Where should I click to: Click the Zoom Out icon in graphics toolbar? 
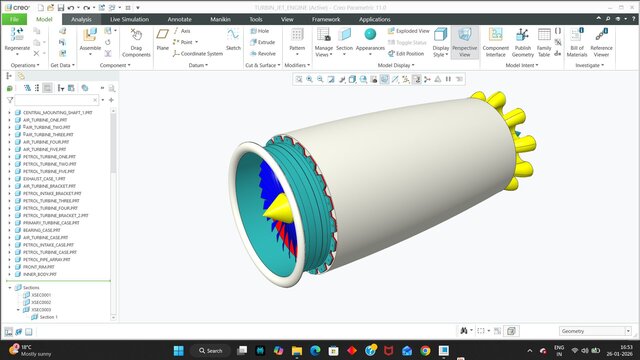[320, 79]
